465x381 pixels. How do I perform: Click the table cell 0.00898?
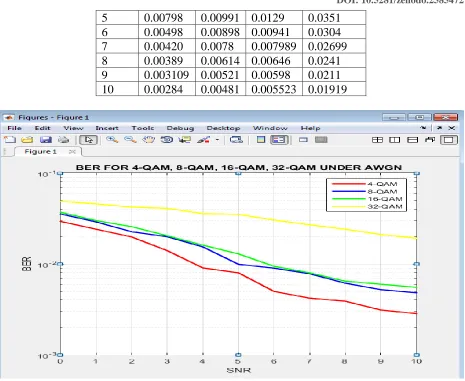click(x=220, y=32)
